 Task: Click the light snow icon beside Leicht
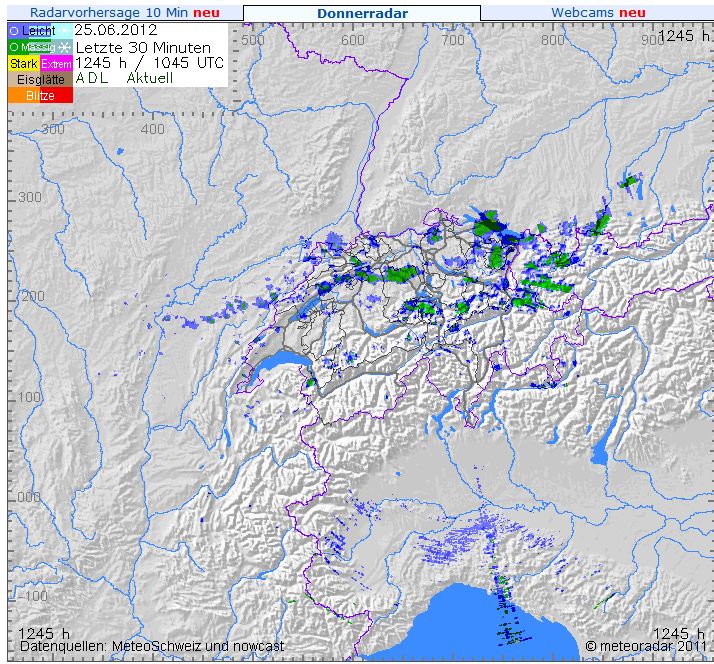click(64, 31)
